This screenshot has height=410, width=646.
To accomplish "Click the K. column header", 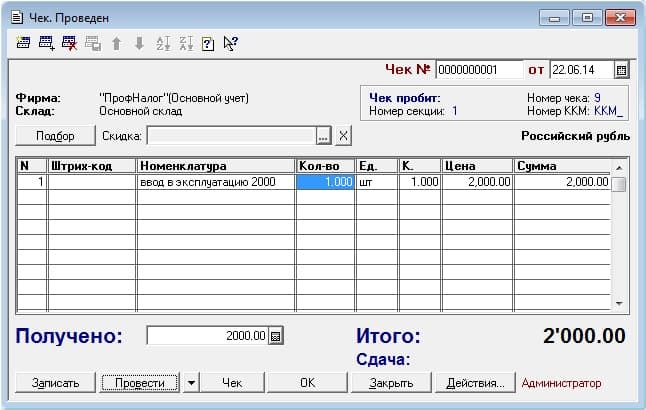I will [419, 166].
